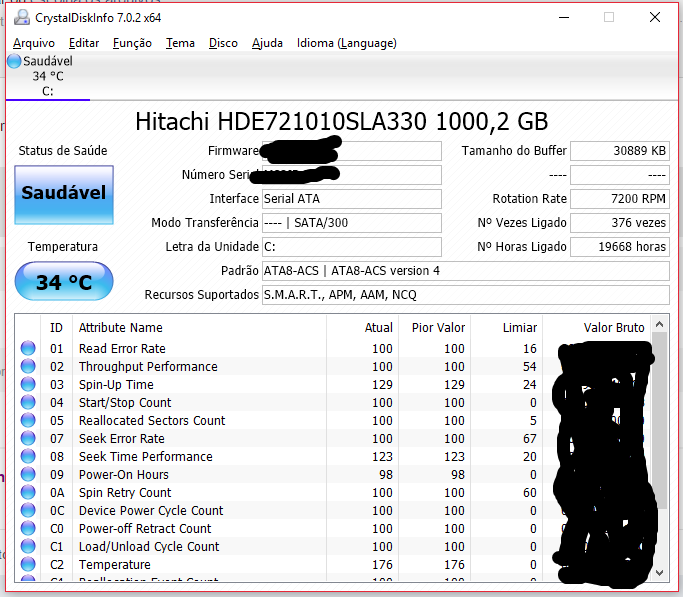Select the Load/Unload Cycle Count attribute name

[x=149, y=547]
